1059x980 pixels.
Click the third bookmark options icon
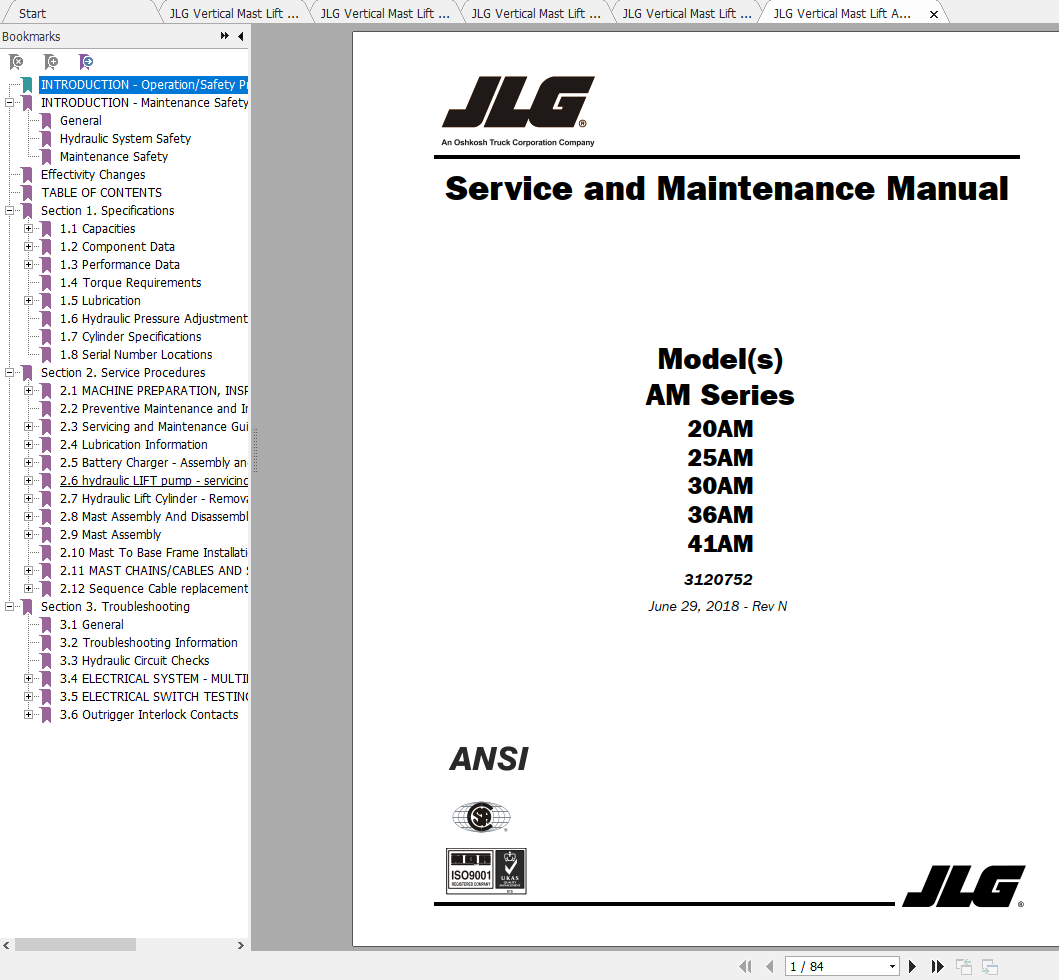tap(86, 62)
